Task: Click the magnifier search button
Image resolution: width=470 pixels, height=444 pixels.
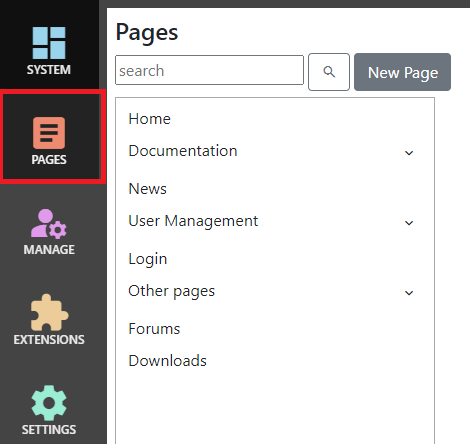Action: [x=329, y=72]
